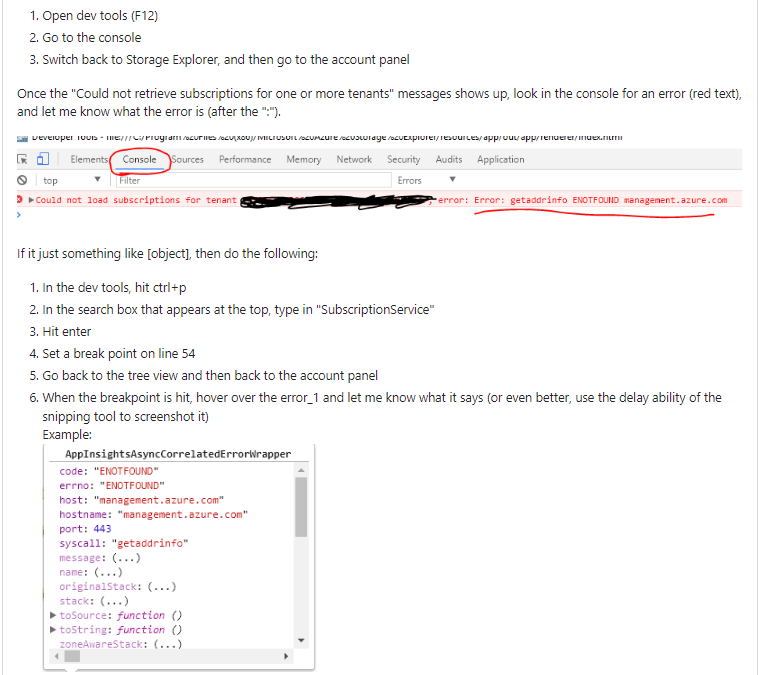
Task: Open the Audits tab
Action: click(449, 159)
